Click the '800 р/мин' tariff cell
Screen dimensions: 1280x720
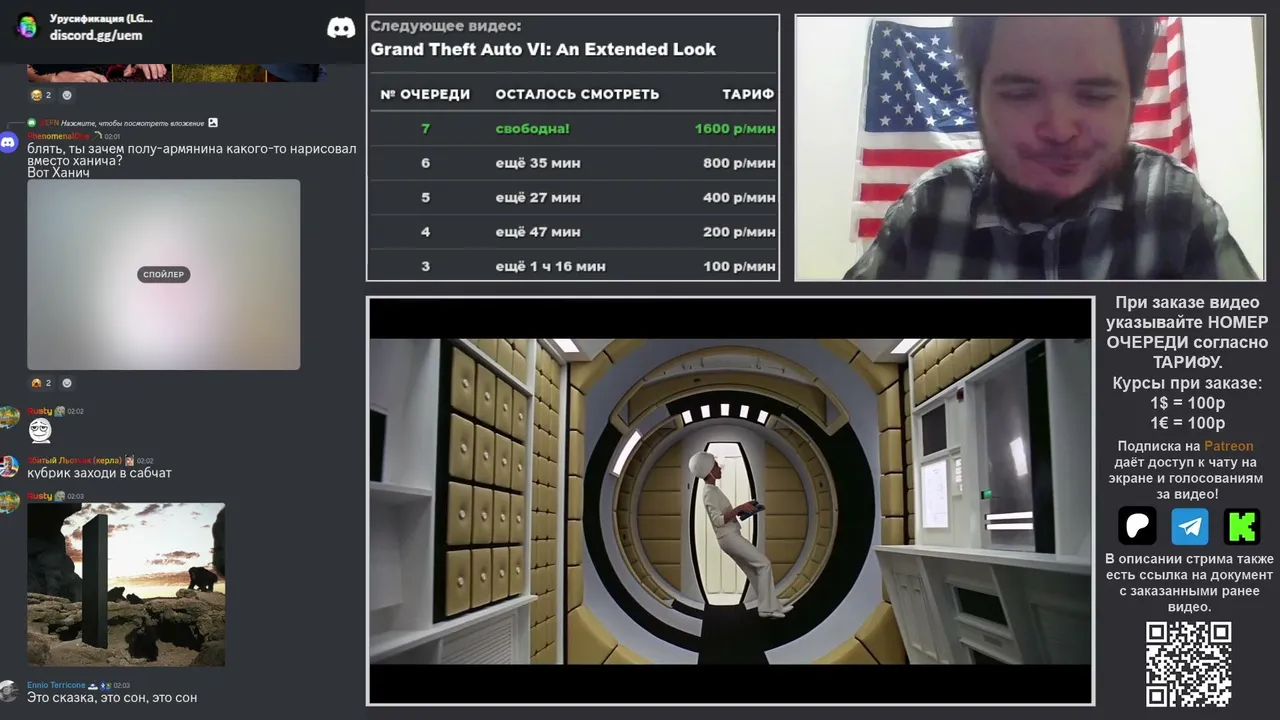(739, 163)
